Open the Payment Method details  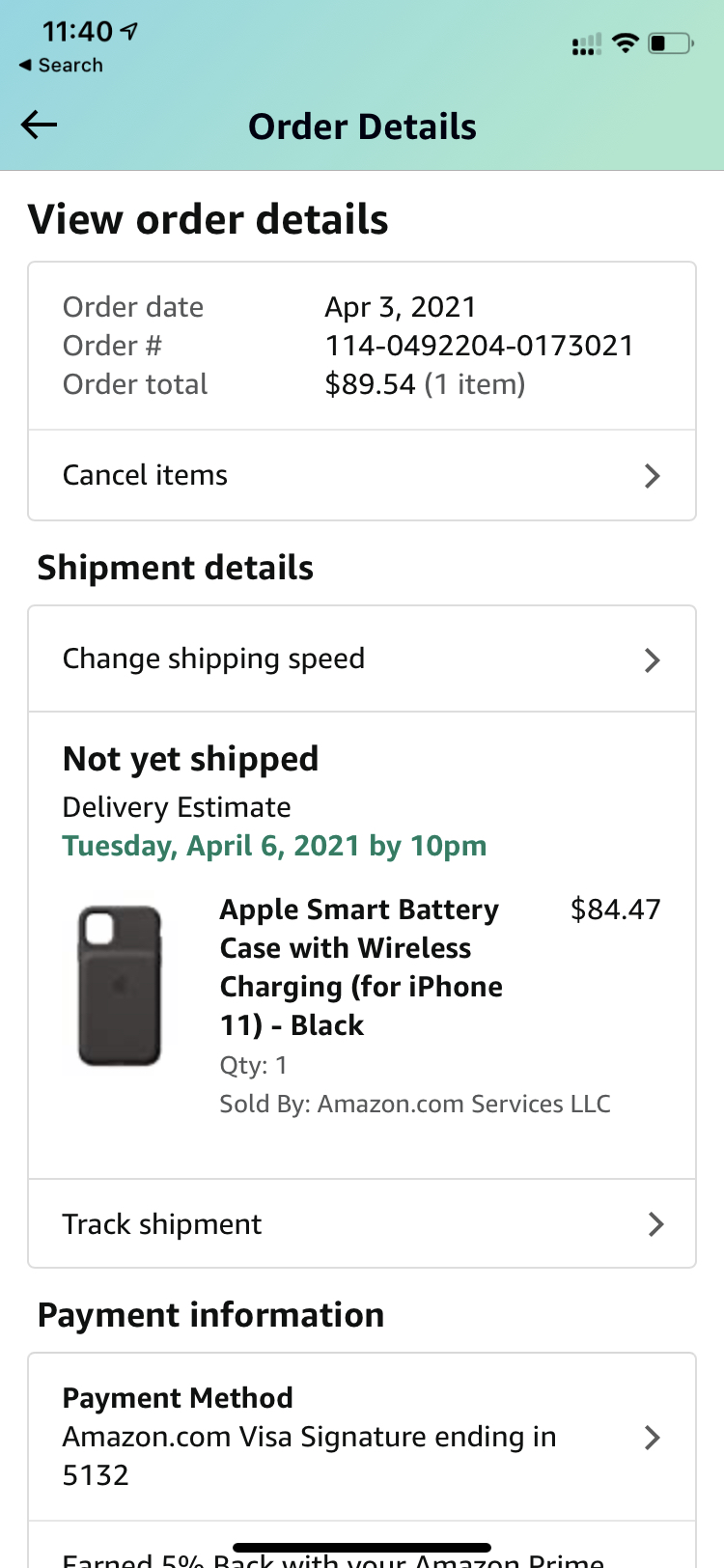pos(362,1437)
